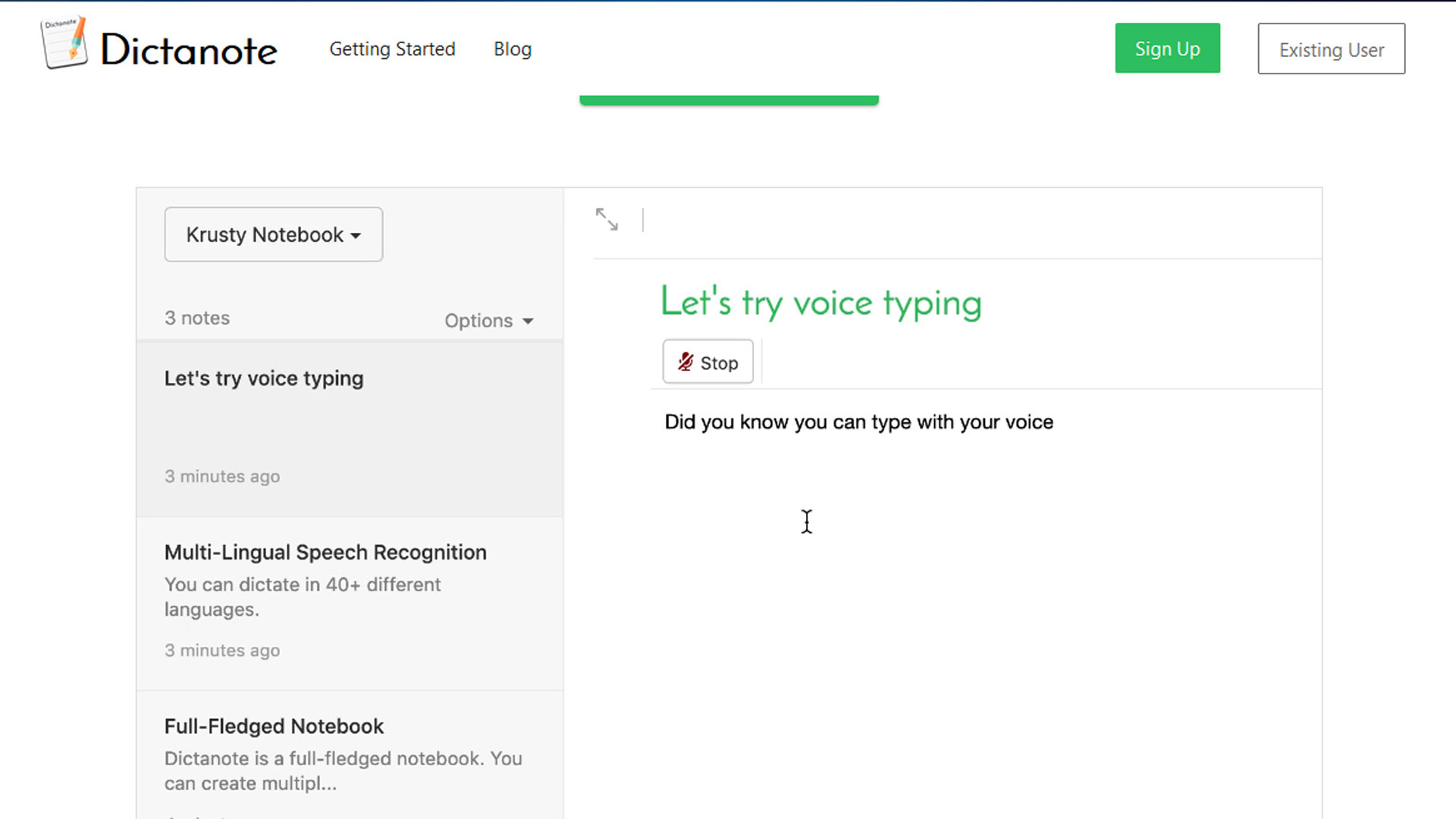This screenshot has width=1456, height=819.
Task: Open the Multi-Lingual Speech Recognition note
Action: tap(325, 551)
